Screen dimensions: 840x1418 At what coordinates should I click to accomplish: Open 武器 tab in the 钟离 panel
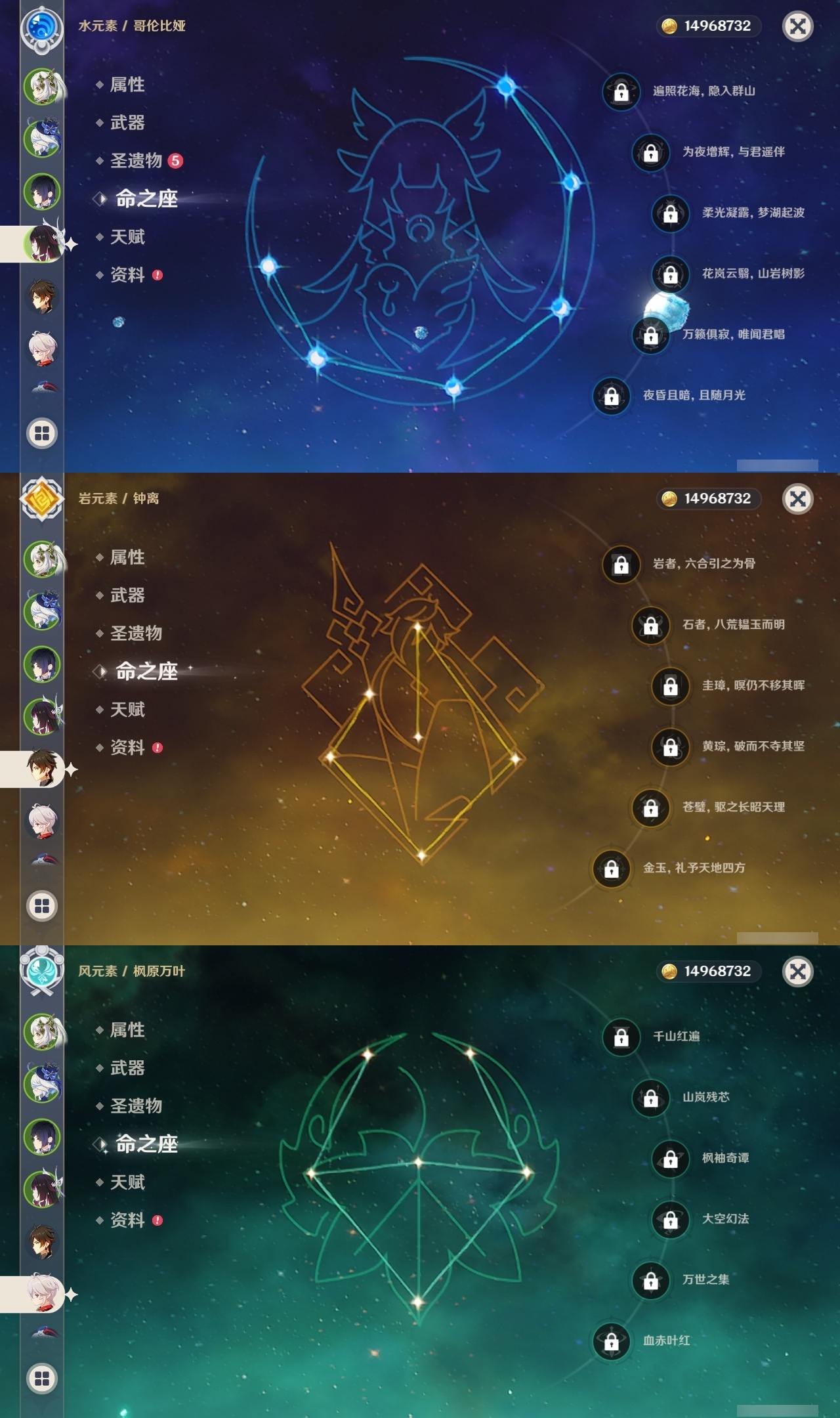(127, 595)
